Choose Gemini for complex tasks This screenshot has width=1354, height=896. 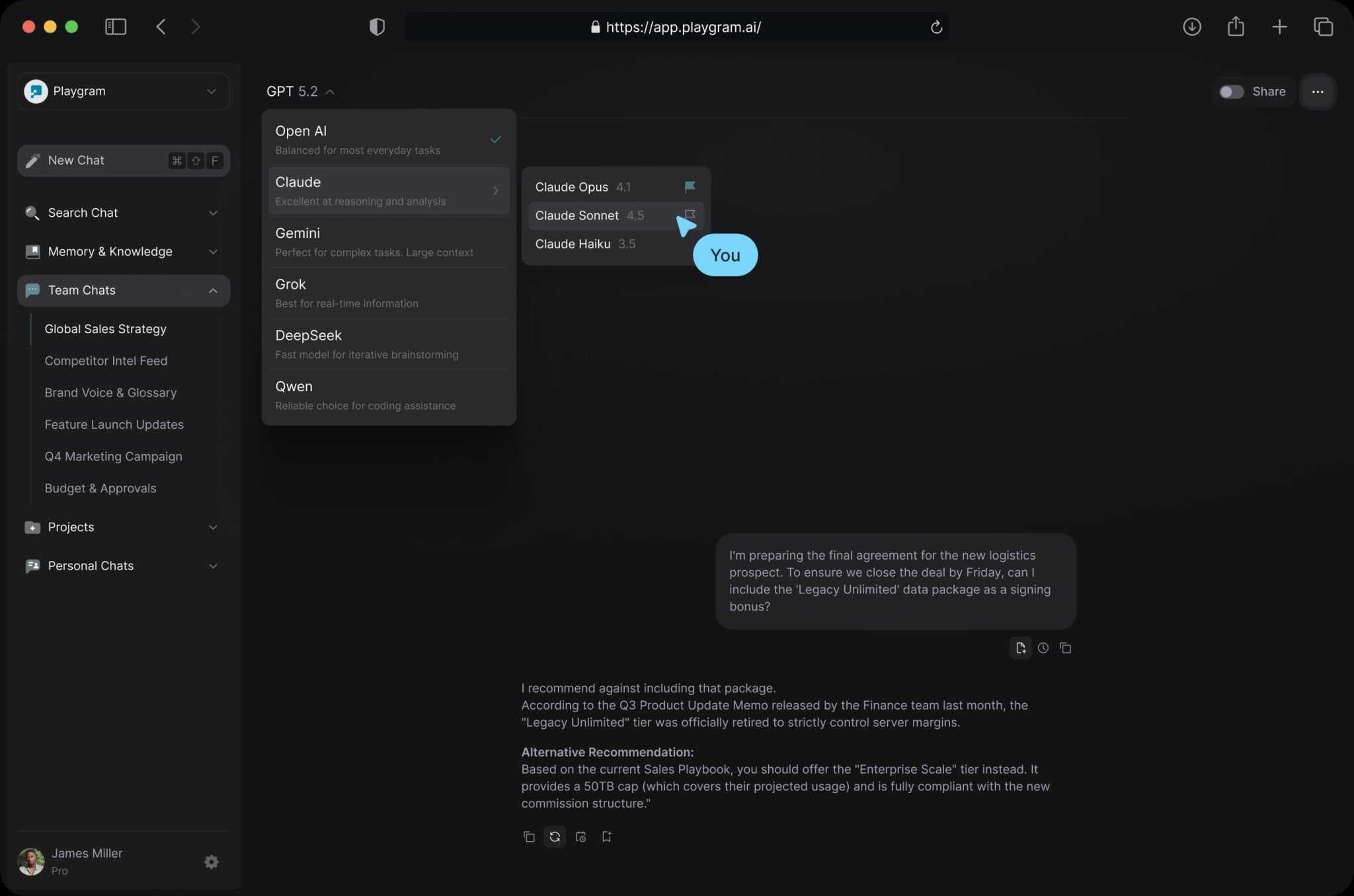coord(298,233)
